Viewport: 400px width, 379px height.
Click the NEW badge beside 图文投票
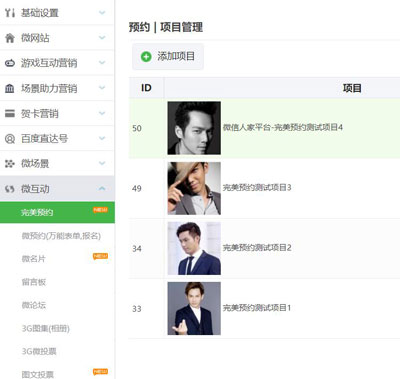click(100, 371)
